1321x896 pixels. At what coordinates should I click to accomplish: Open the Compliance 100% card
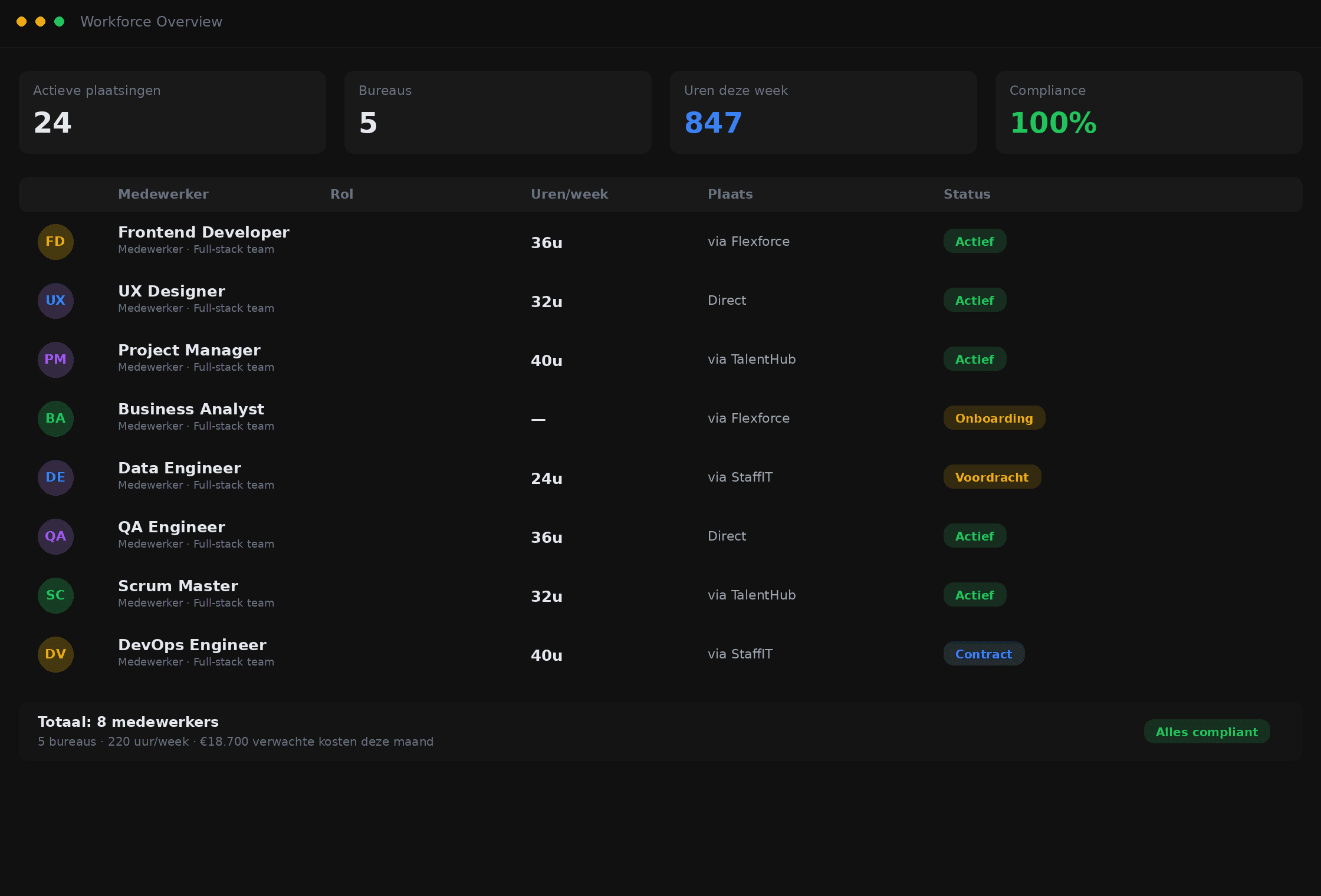[x=1149, y=112]
